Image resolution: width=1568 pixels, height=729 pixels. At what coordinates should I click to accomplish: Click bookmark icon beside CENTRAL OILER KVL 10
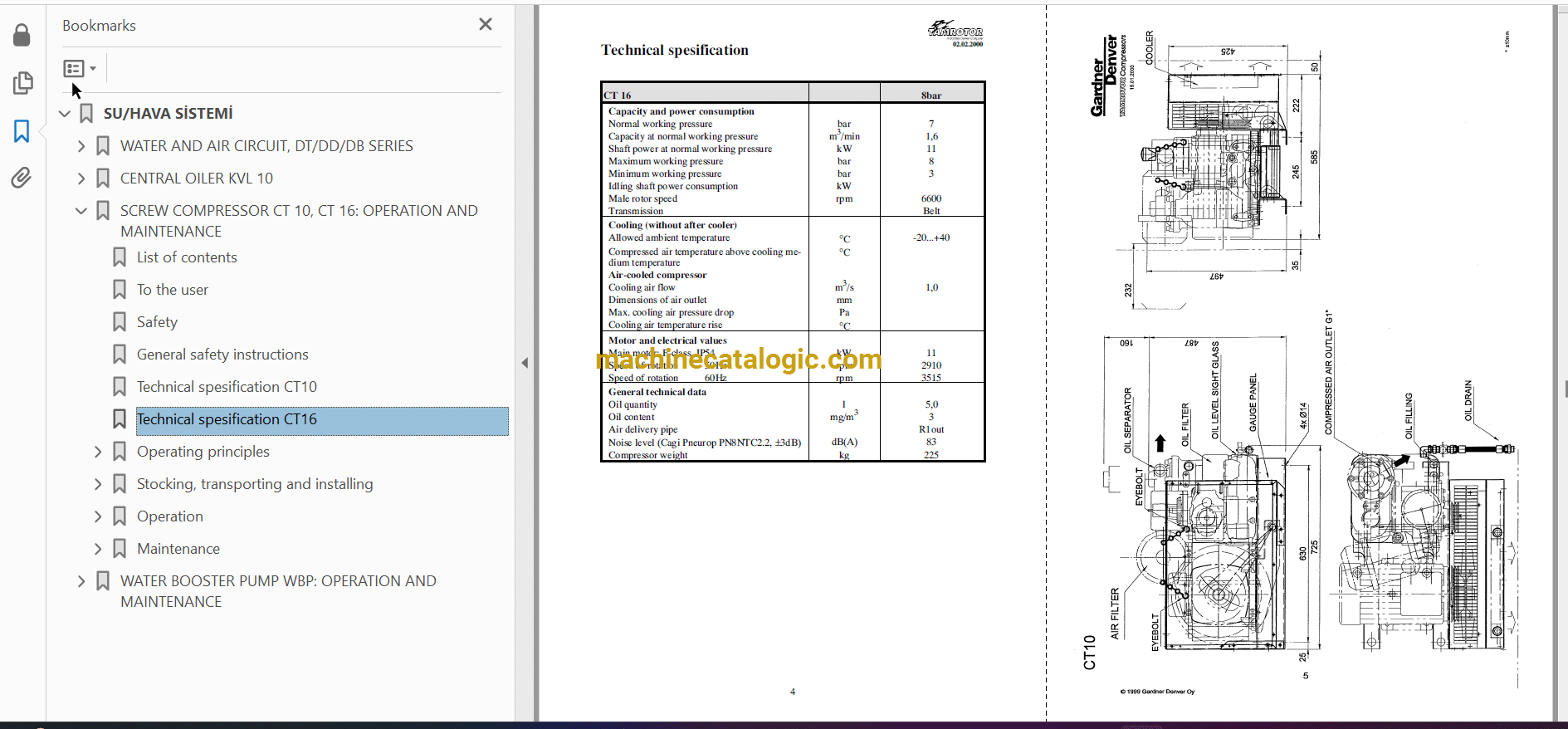tap(103, 179)
